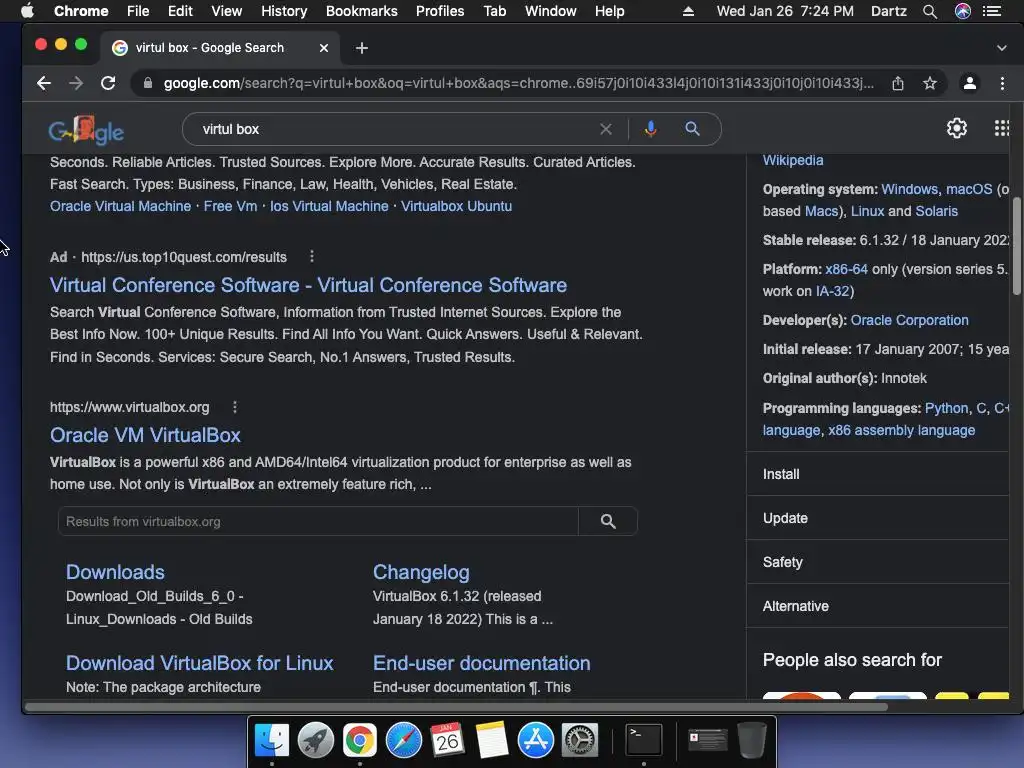Open the Bookmarks menu
1024x768 pixels.
[x=362, y=11]
